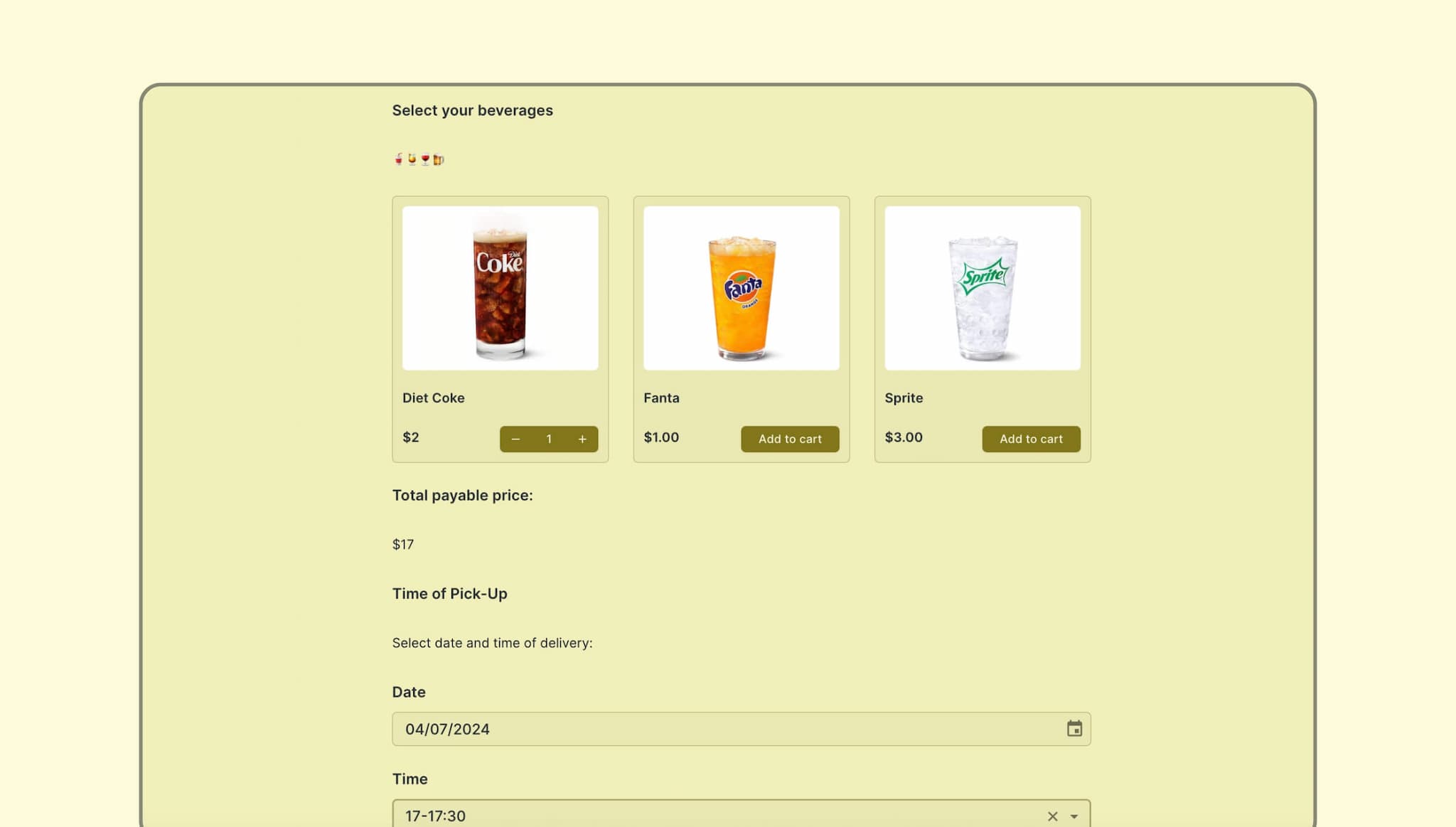1456x827 pixels.
Task: Increase Diet Coke quantity with plus icon
Action: (x=582, y=439)
